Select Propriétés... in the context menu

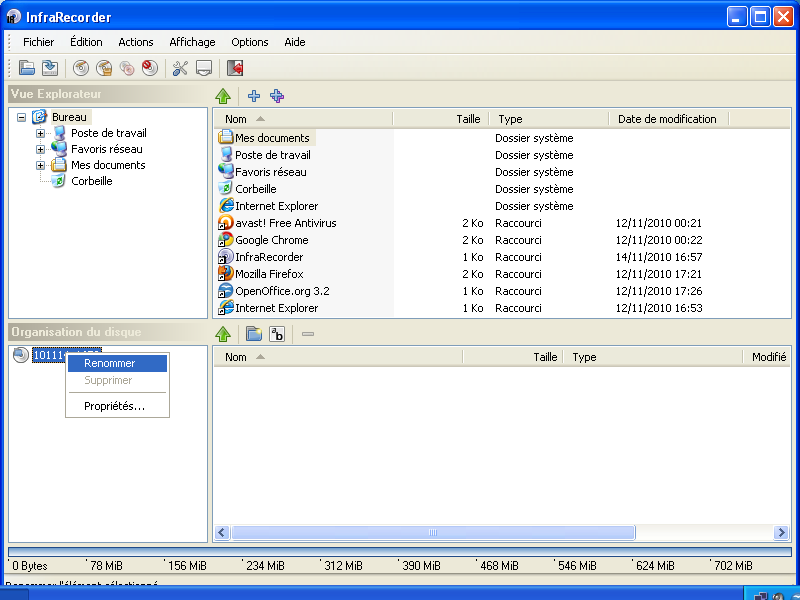[114, 406]
